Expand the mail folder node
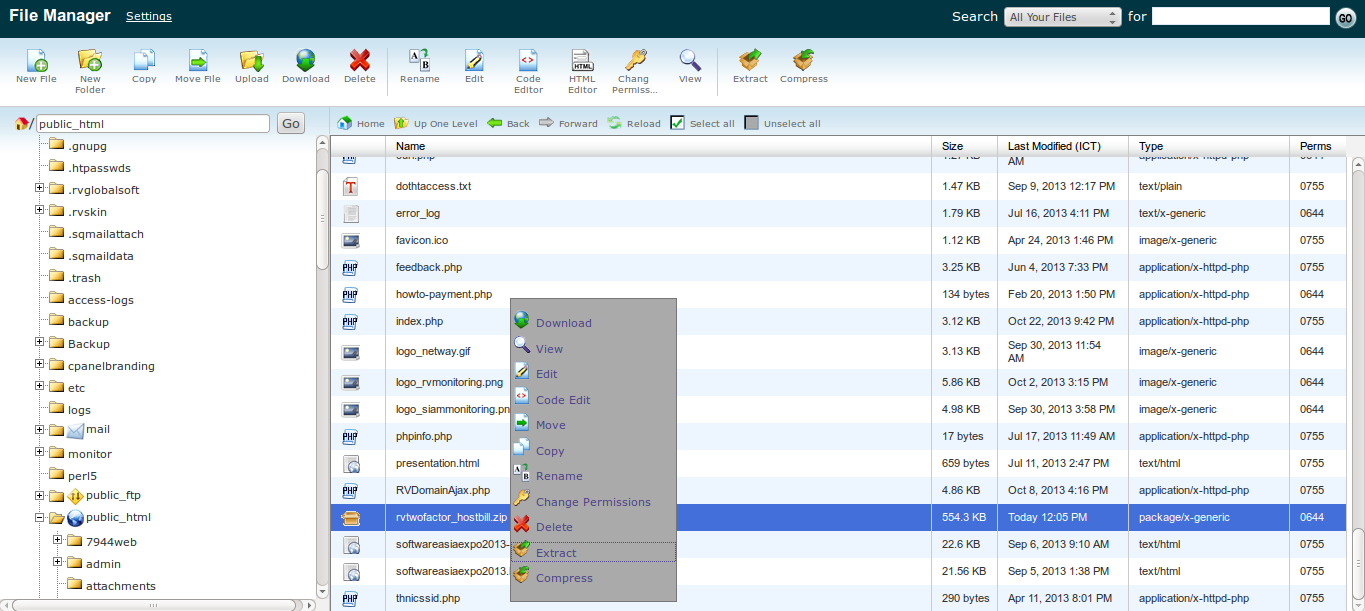Image resolution: width=1365 pixels, height=611 pixels. coord(40,430)
